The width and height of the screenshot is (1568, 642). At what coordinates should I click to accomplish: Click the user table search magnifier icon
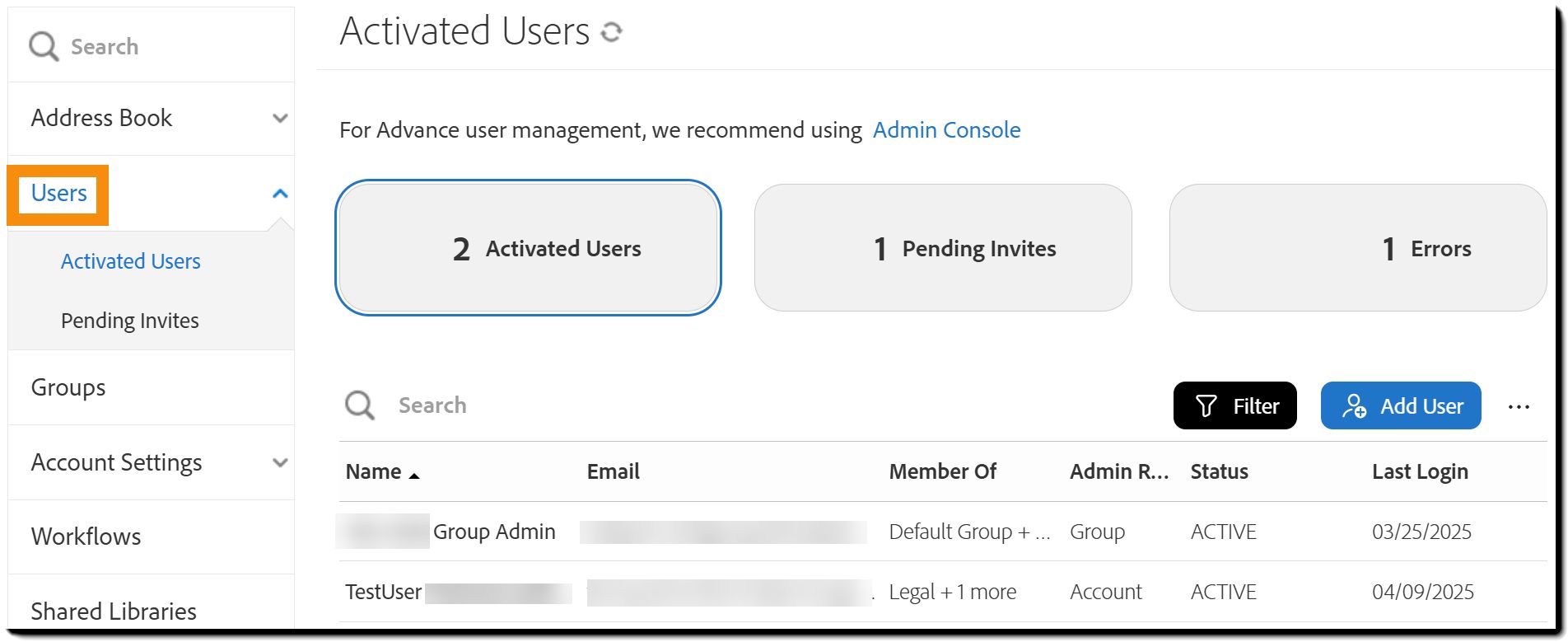(x=360, y=405)
